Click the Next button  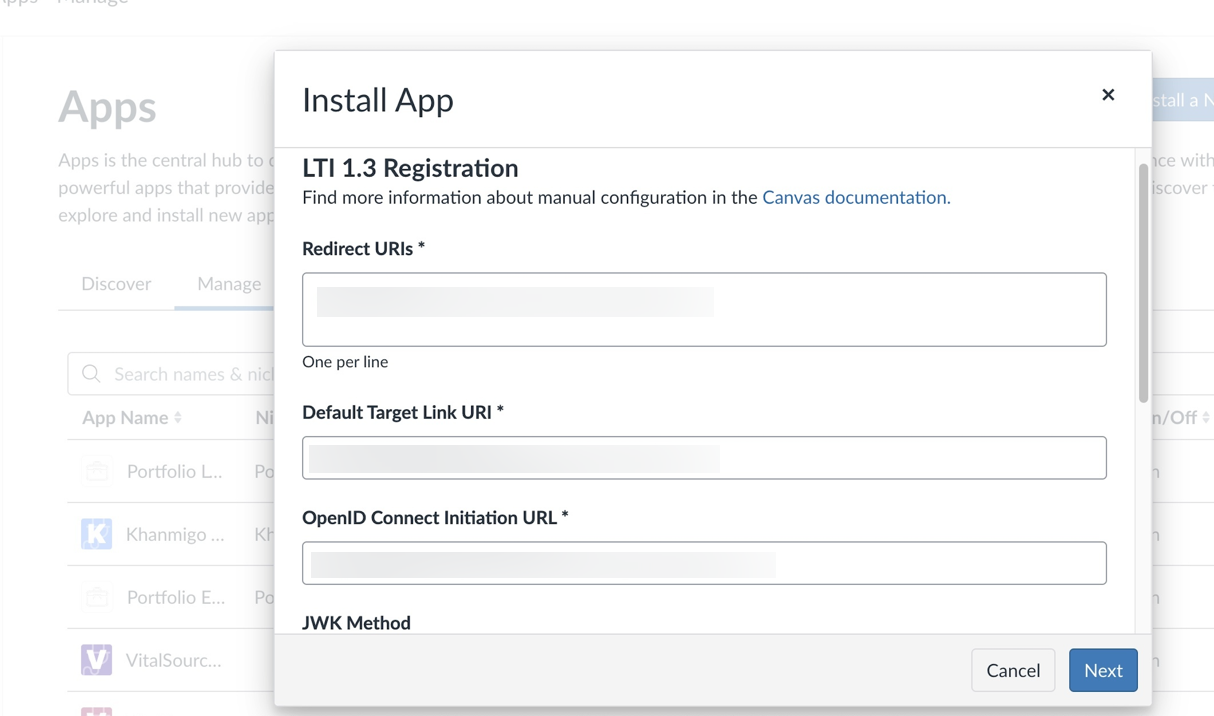point(1103,670)
